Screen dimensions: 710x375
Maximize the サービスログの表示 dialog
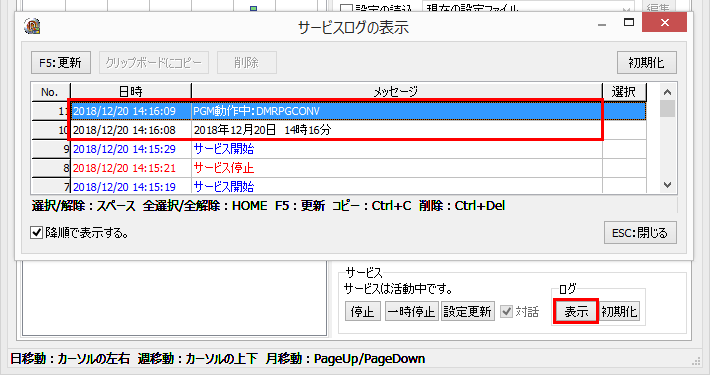point(628,22)
